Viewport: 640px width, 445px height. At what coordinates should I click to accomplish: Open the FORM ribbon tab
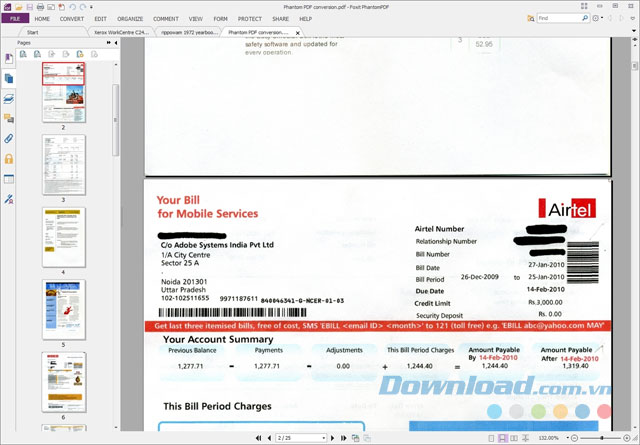pyautogui.click(x=220, y=19)
